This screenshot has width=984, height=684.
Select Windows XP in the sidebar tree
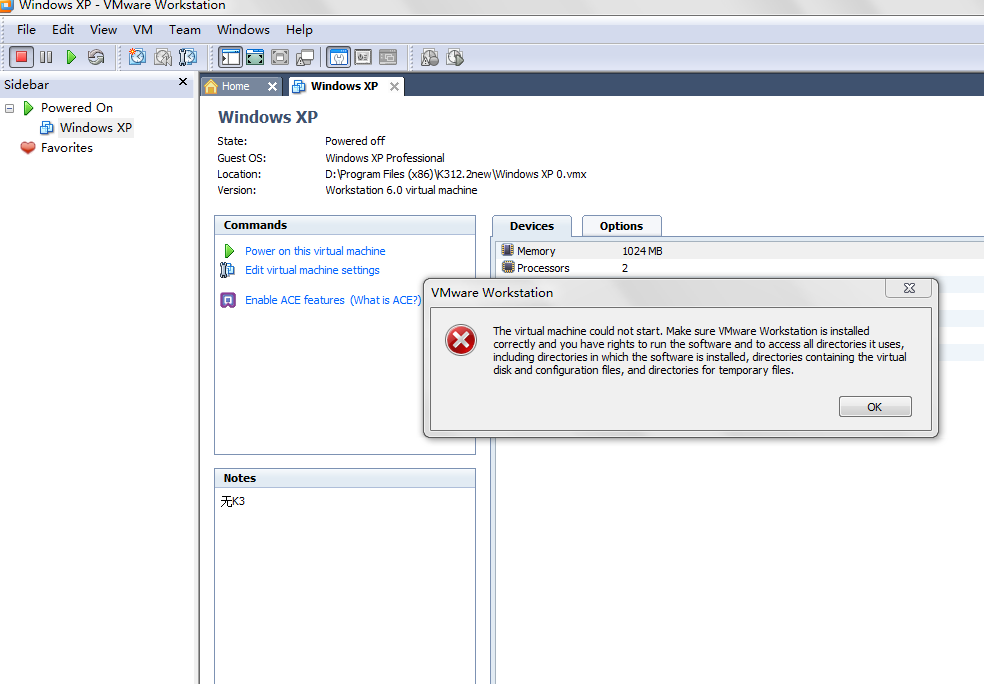[95, 128]
